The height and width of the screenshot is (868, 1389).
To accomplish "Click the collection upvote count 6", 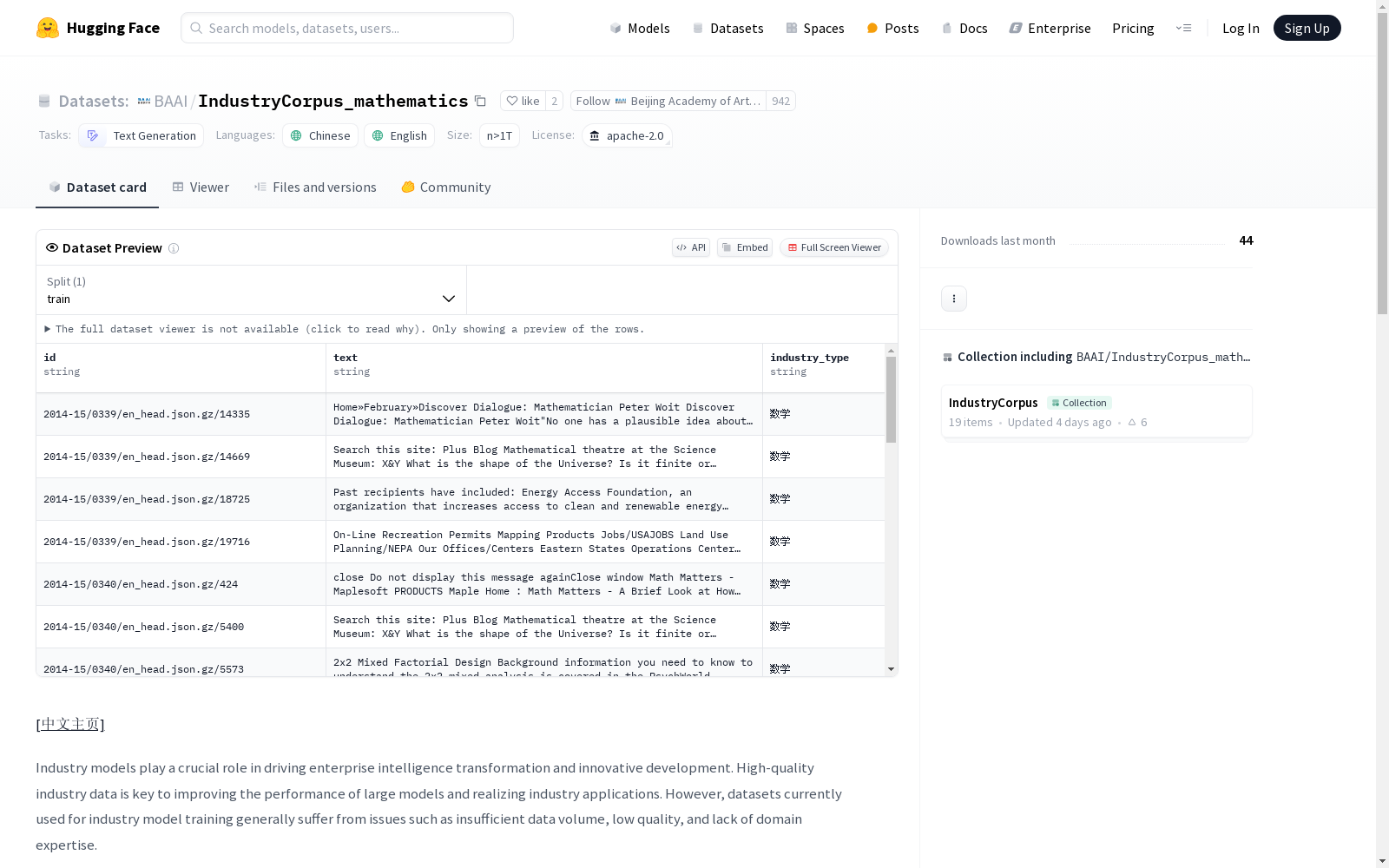I will [1137, 422].
